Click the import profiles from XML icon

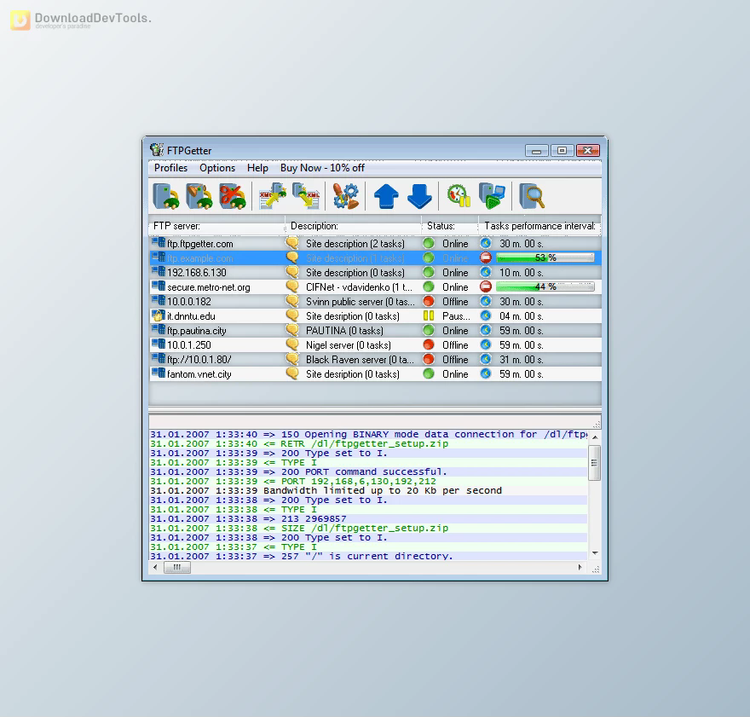click(273, 196)
